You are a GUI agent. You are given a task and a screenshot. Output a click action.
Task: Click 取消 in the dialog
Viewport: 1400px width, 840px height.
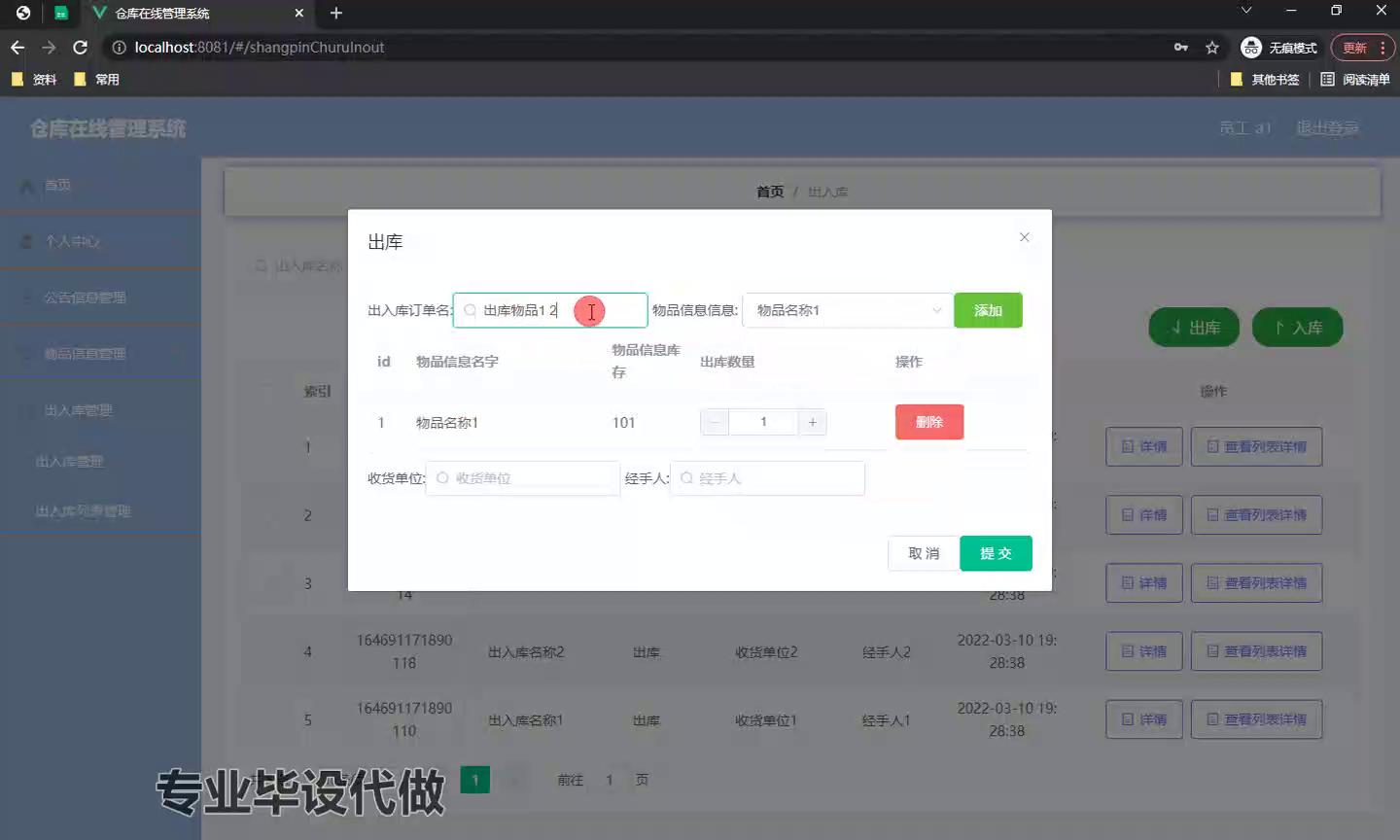(x=924, y=553)
